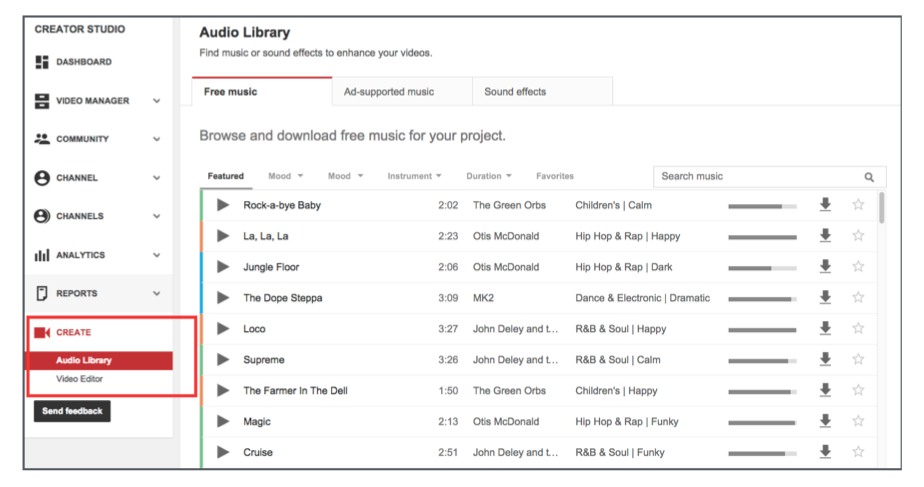The height and width of the screenshot is (487, 924).
Task: Open Video Editor in the sidebar
Action: 79,379
